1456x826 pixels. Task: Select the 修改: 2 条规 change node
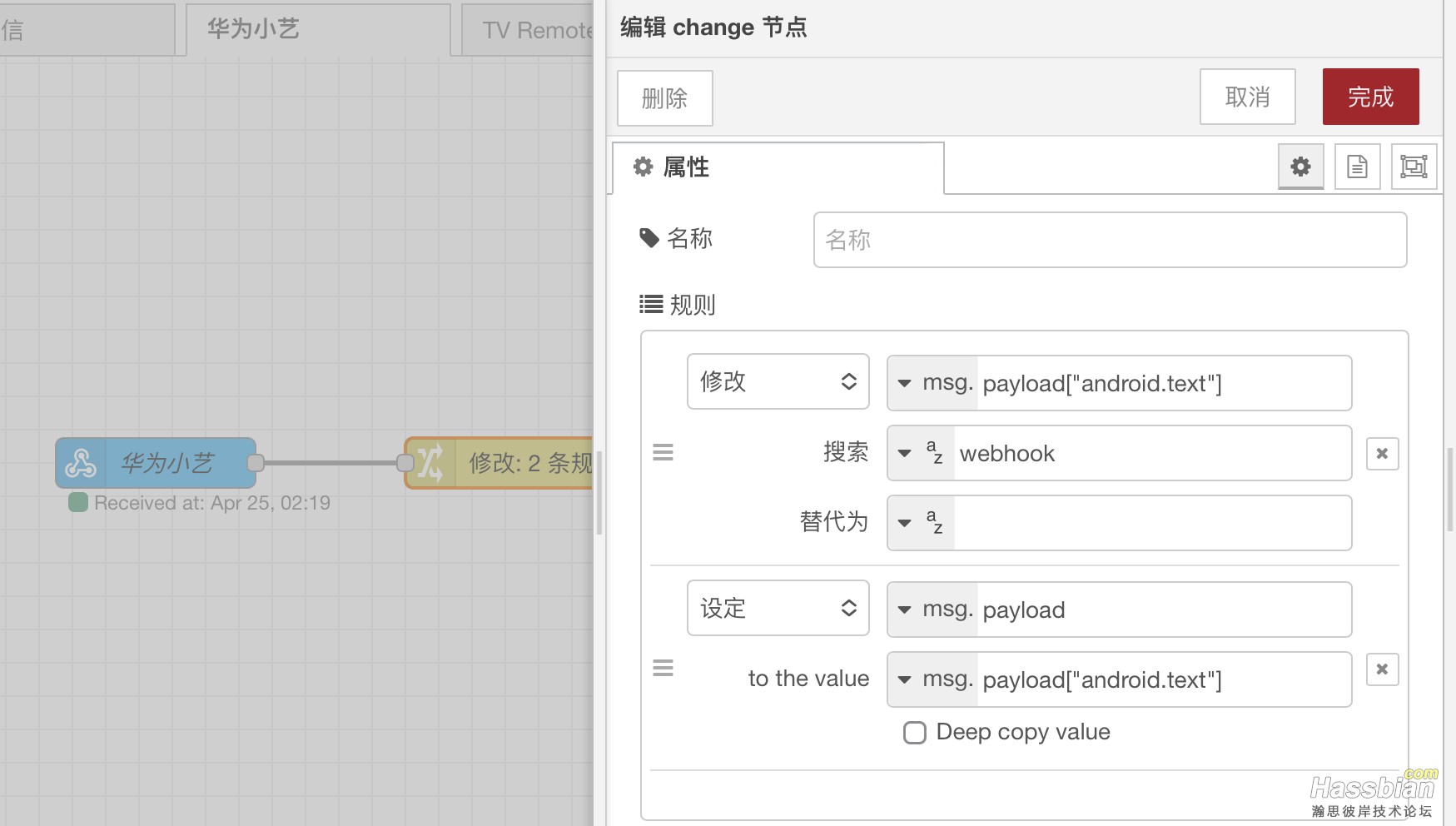pos(499,463)
